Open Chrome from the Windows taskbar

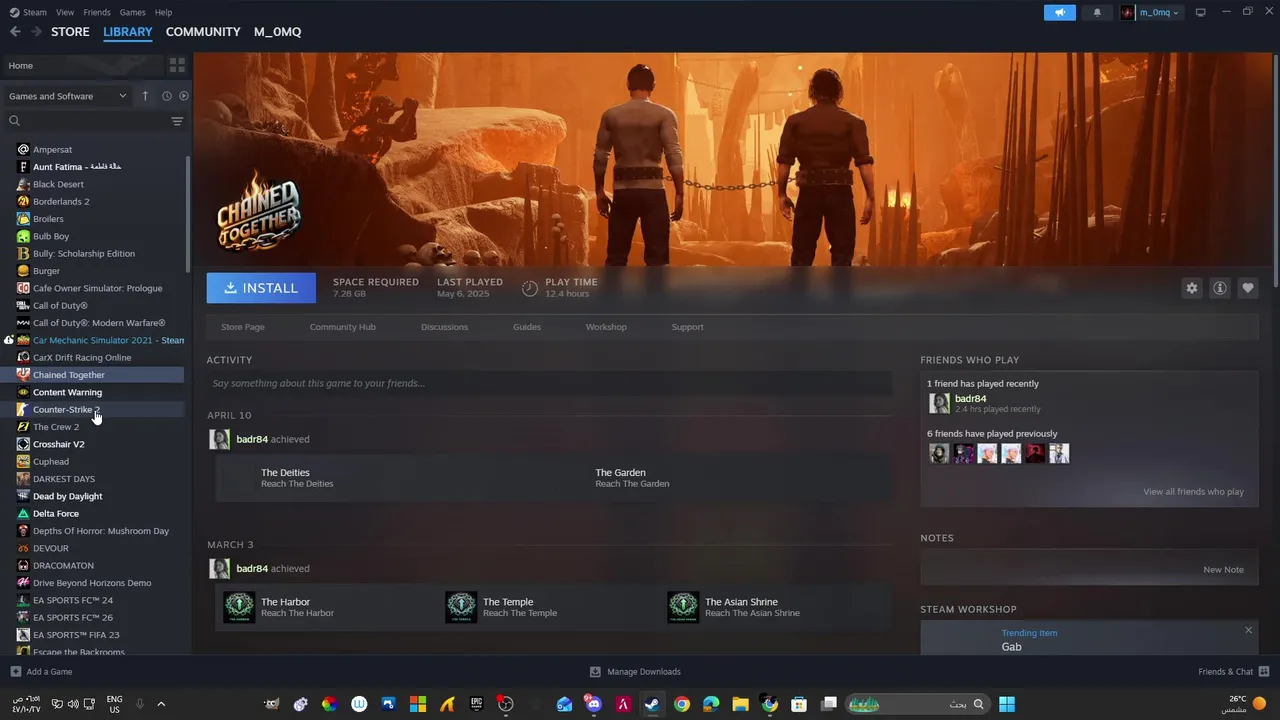click(681, 704)
